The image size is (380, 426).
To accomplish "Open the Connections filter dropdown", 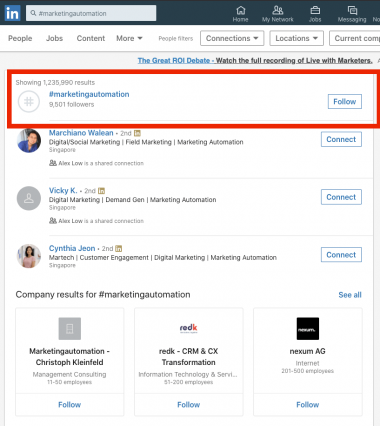I will 232,38.
